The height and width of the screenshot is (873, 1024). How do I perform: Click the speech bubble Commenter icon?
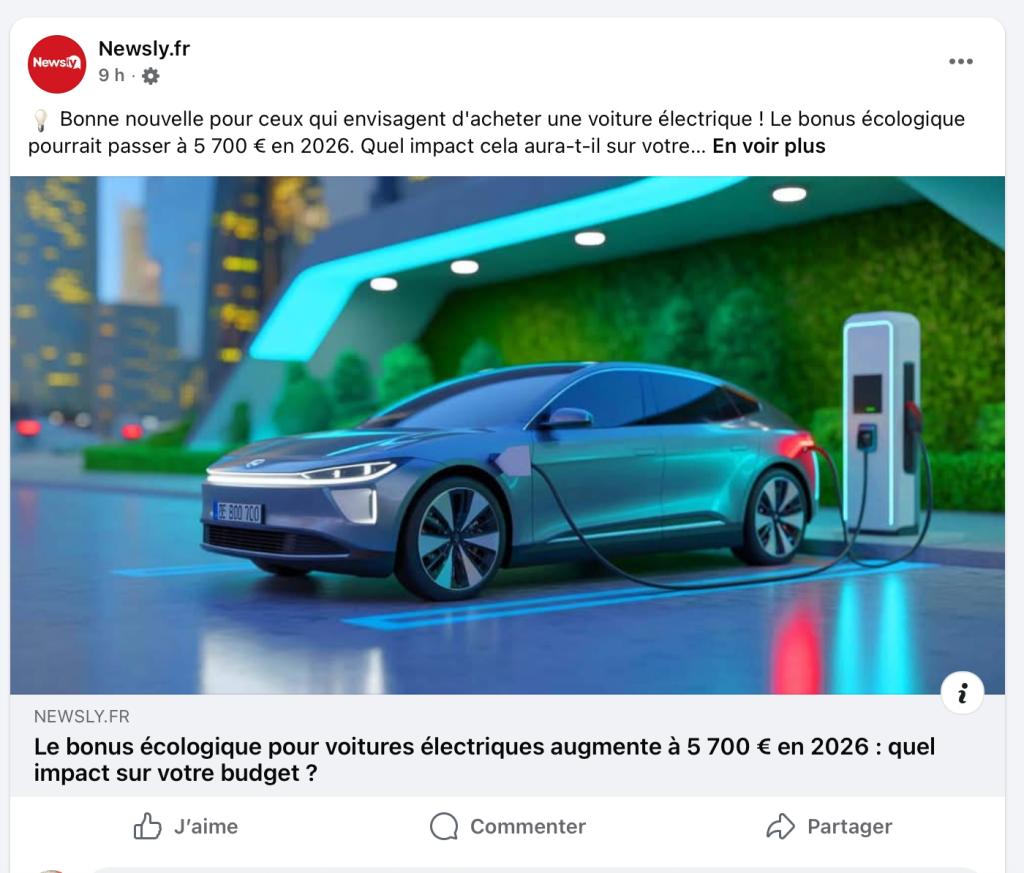coord(444,826)
